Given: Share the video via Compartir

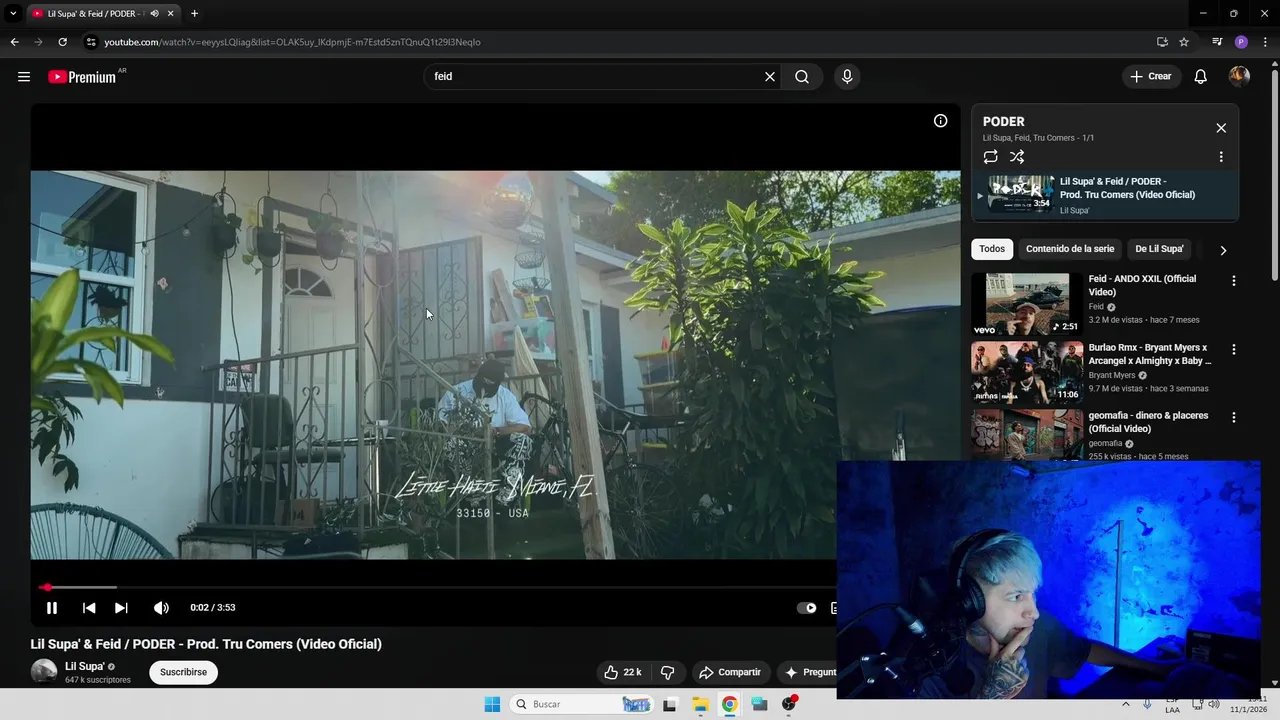Looking at the screenshot, I should (730, 672).
